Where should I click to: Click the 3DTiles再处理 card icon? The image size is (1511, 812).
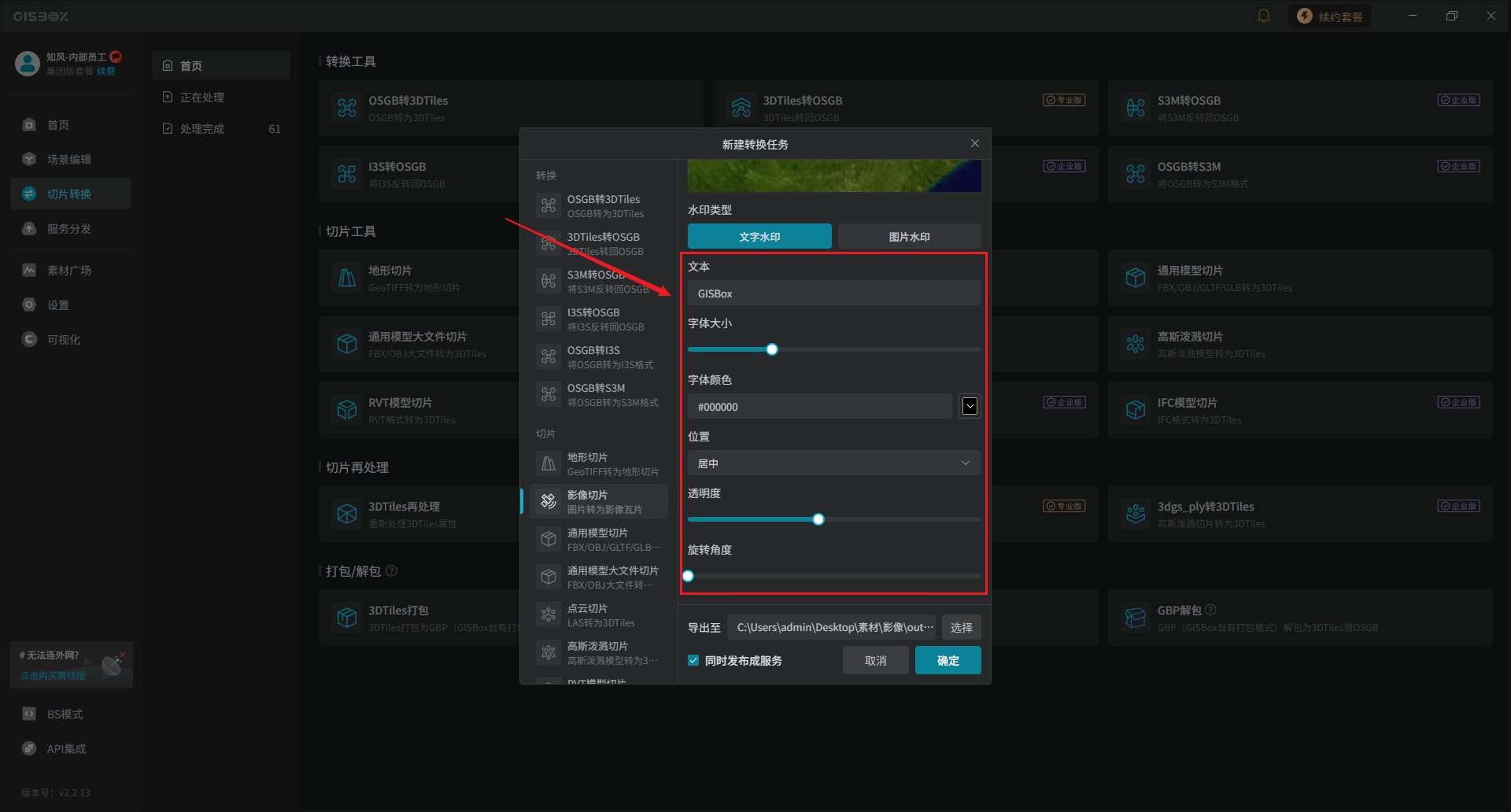pyautogui.click(x=347, y=514)
